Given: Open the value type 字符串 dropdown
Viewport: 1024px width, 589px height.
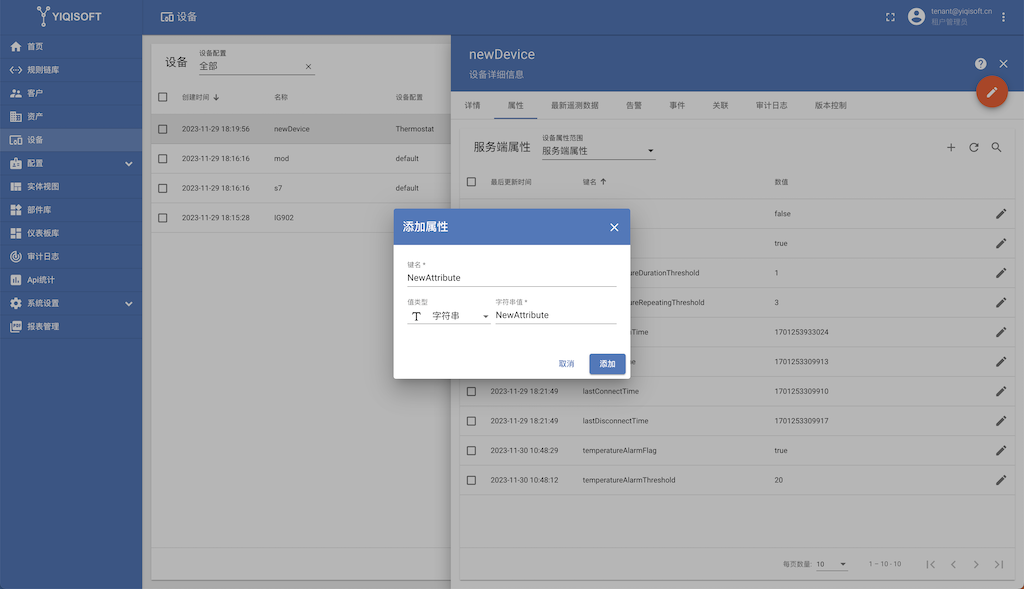Looking at the screenshot, I should coord(449,316).
